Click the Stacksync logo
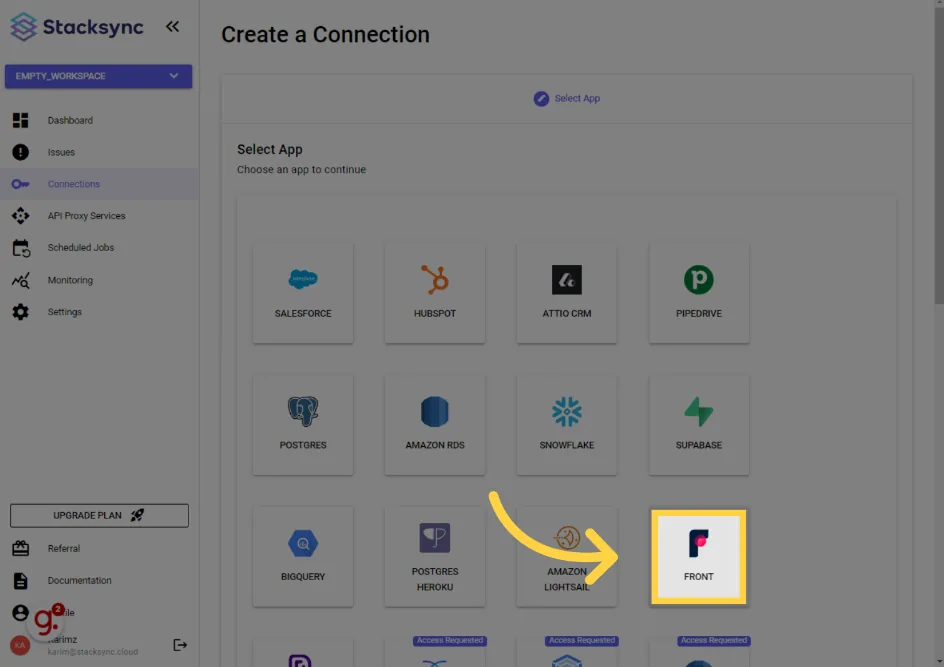The width and height of the screenshot is (944, 667). (77, 26)
